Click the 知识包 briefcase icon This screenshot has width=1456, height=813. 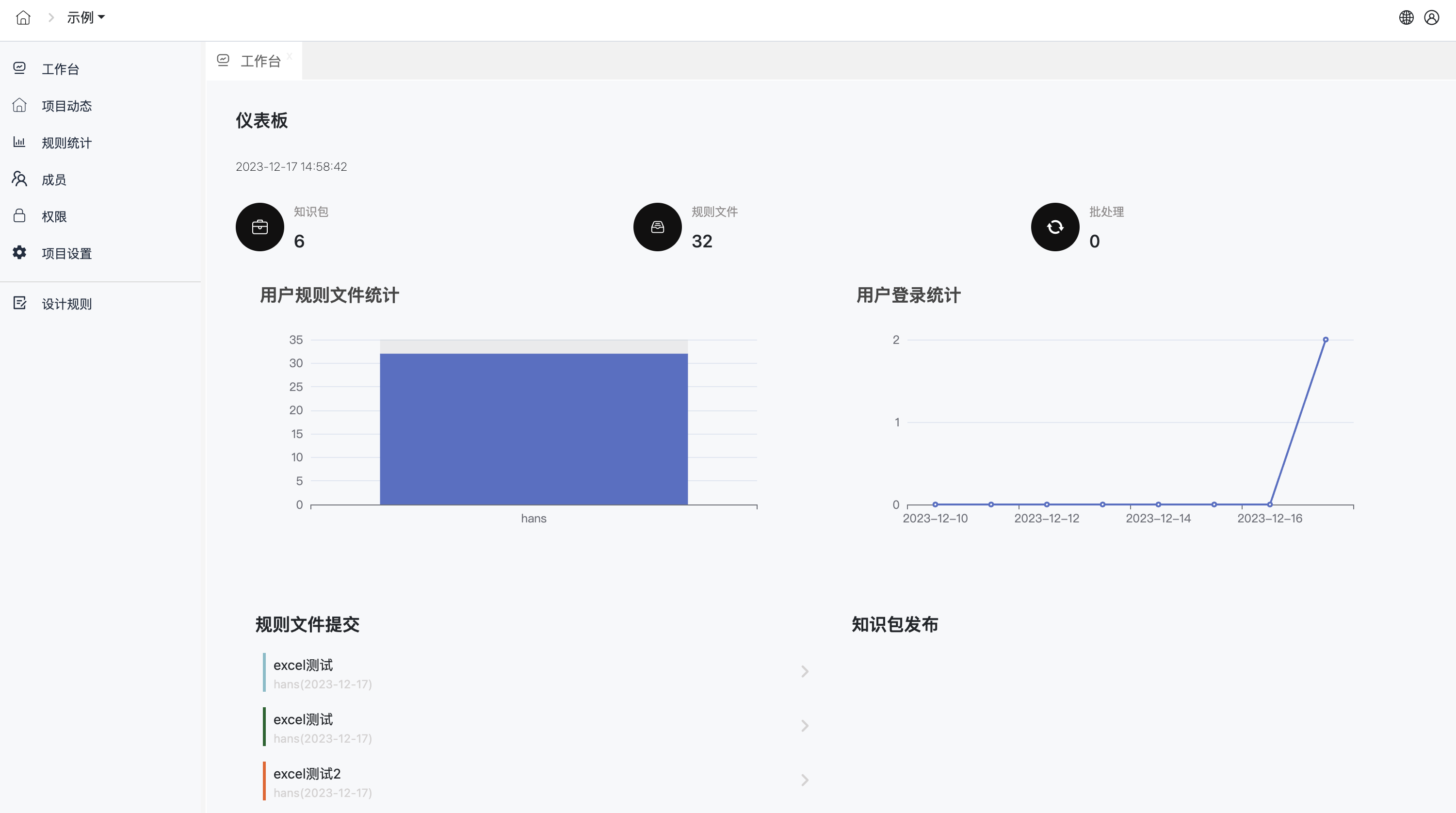[260, 228]
